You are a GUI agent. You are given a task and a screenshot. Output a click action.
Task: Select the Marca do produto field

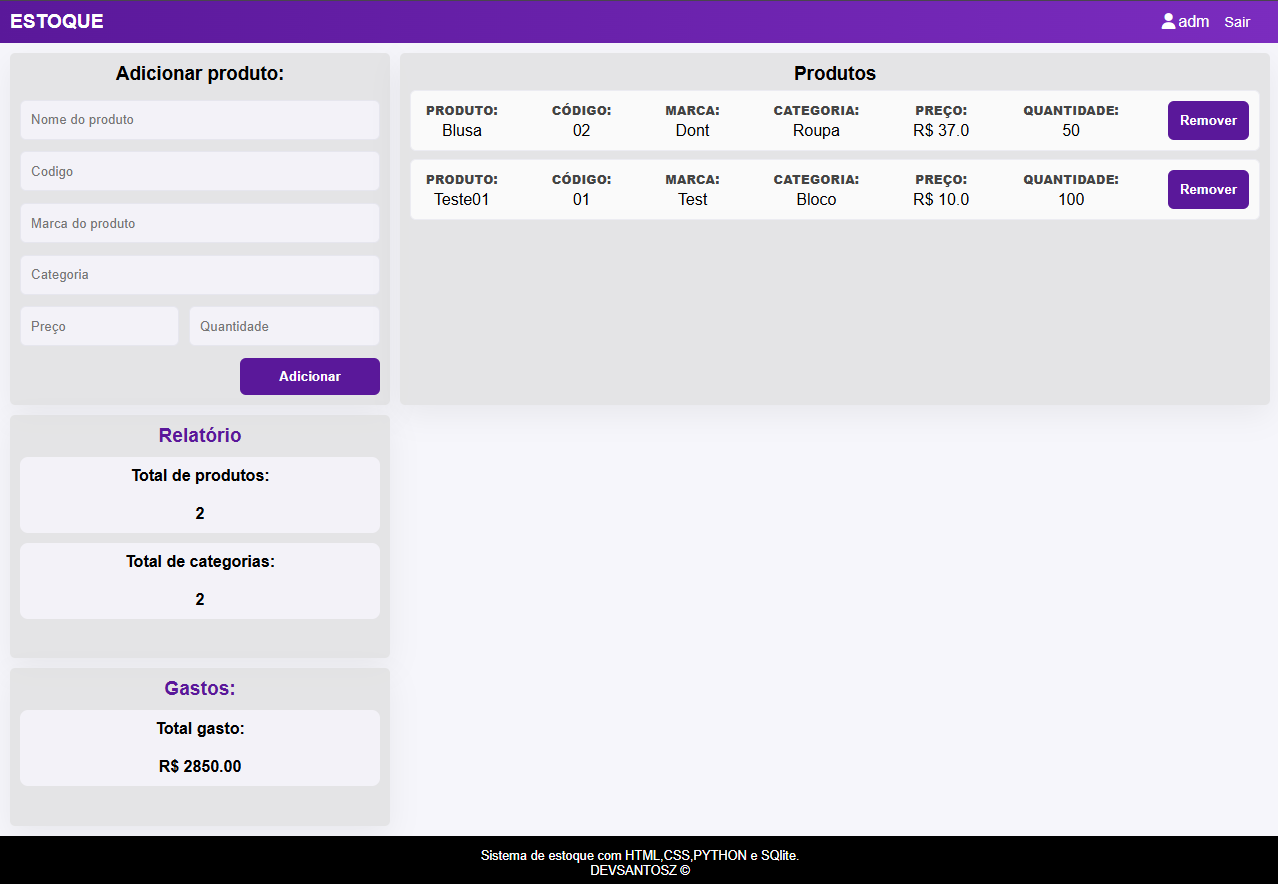point(200,223)
